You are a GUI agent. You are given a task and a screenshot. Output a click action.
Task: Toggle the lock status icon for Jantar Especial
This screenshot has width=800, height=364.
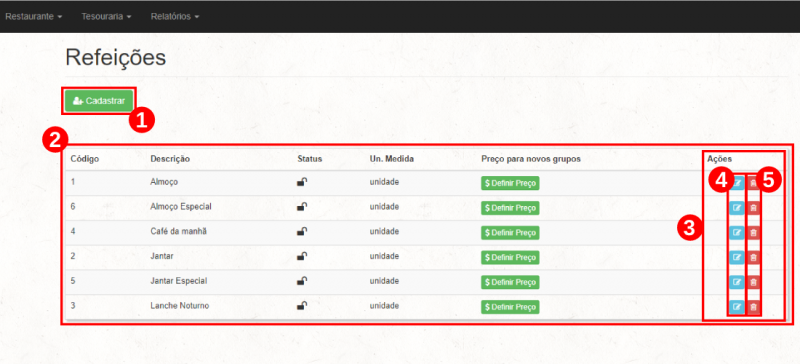point(302,280)
